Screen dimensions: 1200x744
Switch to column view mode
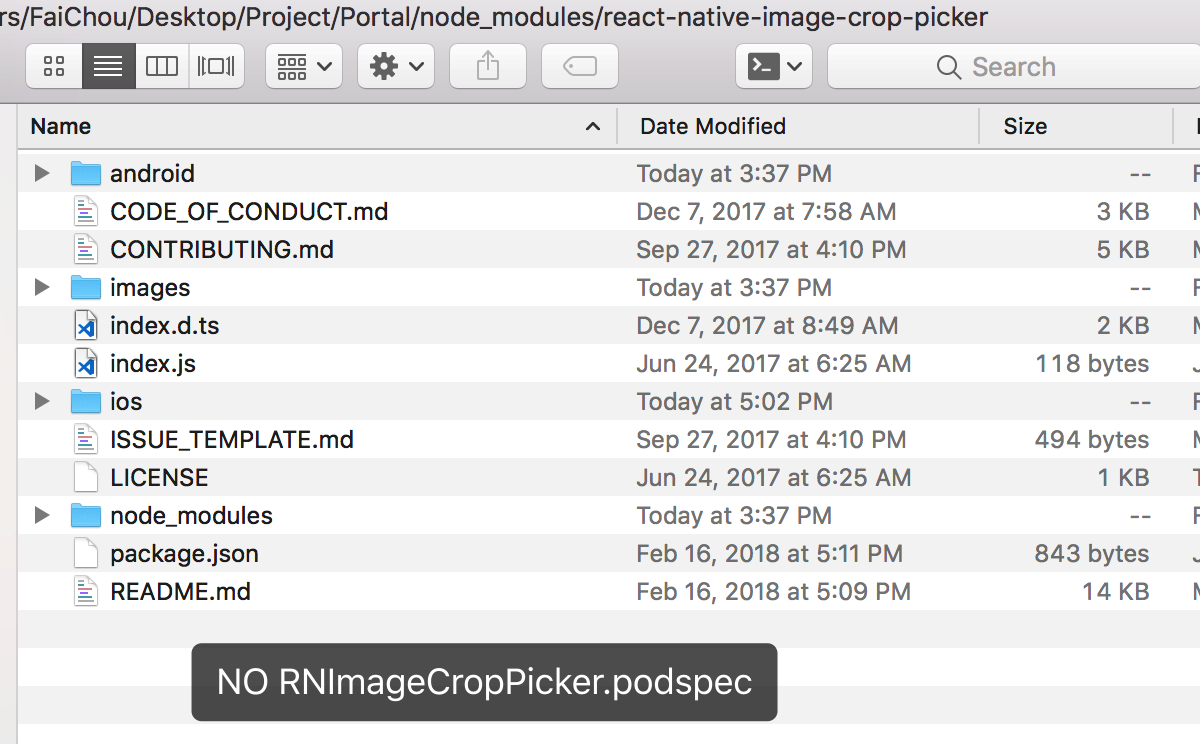click(x=162, y=66)
